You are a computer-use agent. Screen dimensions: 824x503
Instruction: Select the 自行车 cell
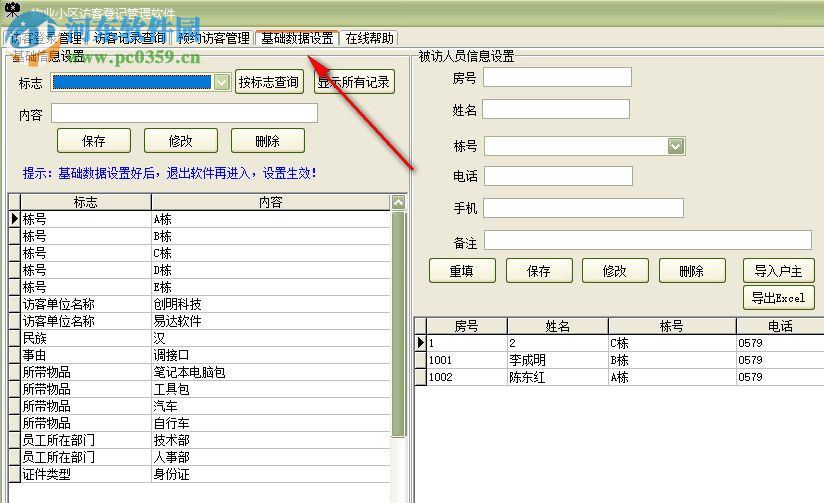[271, 423]
